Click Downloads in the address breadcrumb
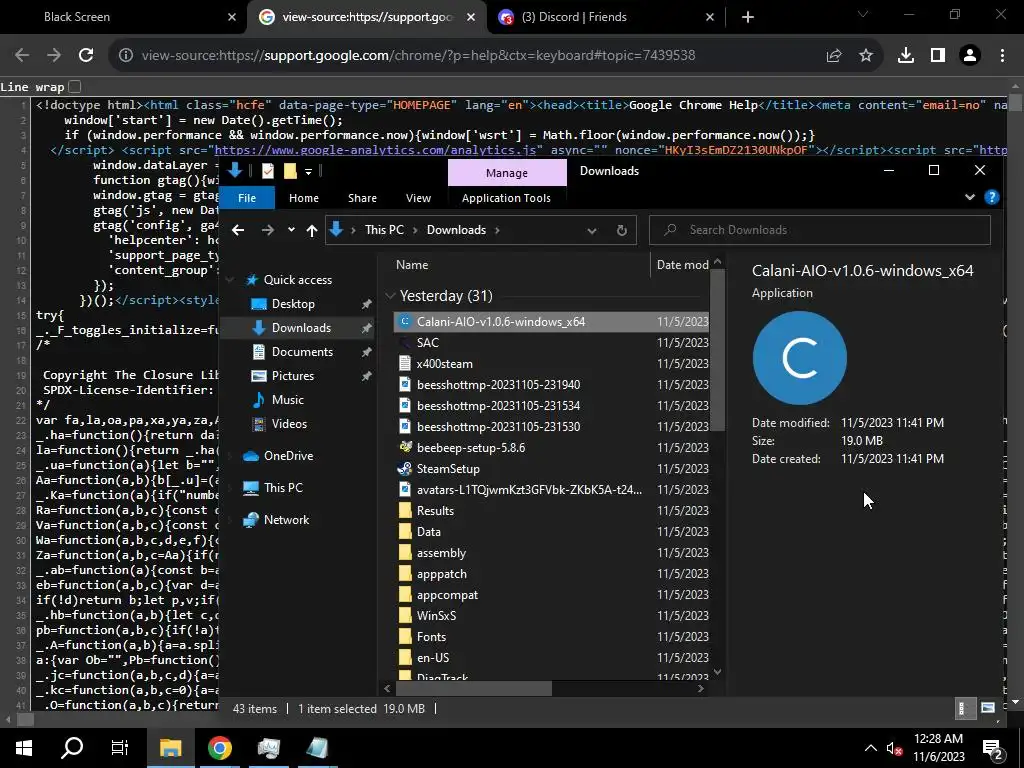This screenshot has width=1024, height=768. click(456, 230)
